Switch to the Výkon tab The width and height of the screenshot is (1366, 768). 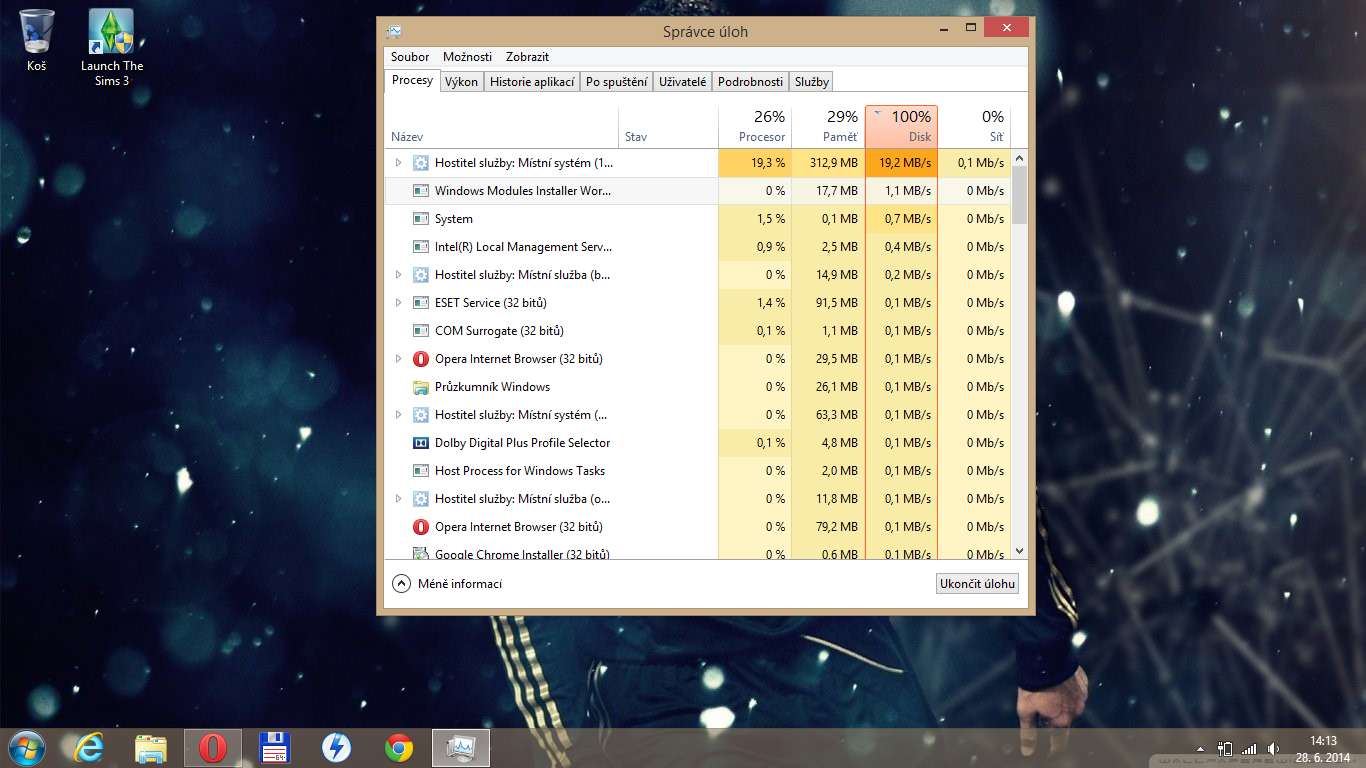click(x=462, y=82)
